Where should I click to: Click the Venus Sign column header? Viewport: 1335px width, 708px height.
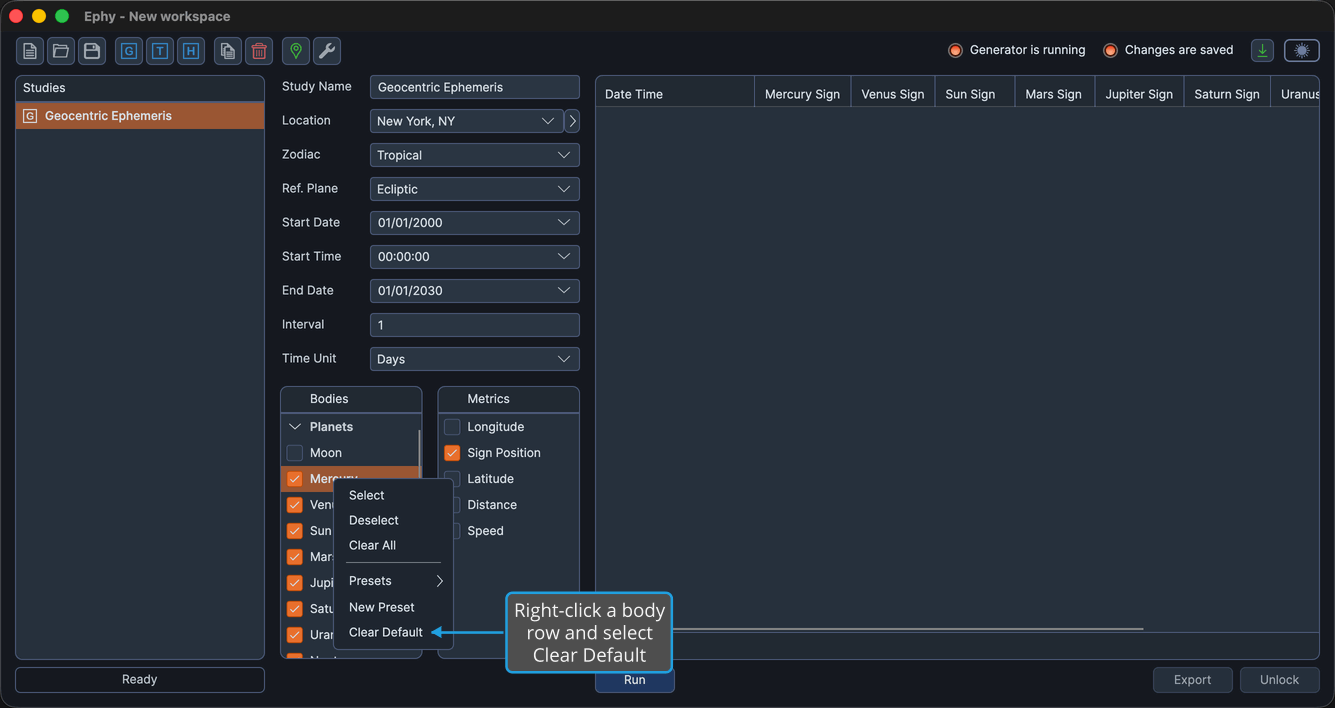click(x=893, y=94)
